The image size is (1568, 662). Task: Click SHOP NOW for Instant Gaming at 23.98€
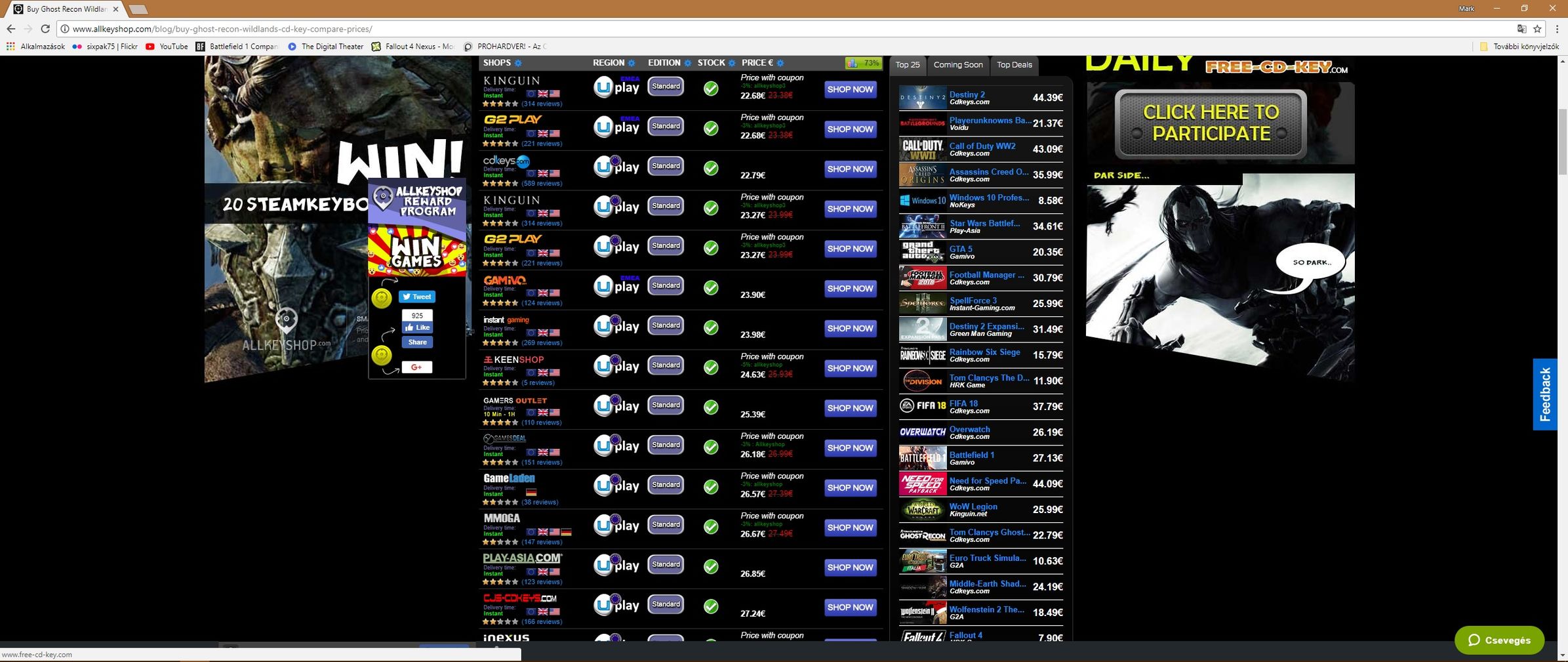850,329
